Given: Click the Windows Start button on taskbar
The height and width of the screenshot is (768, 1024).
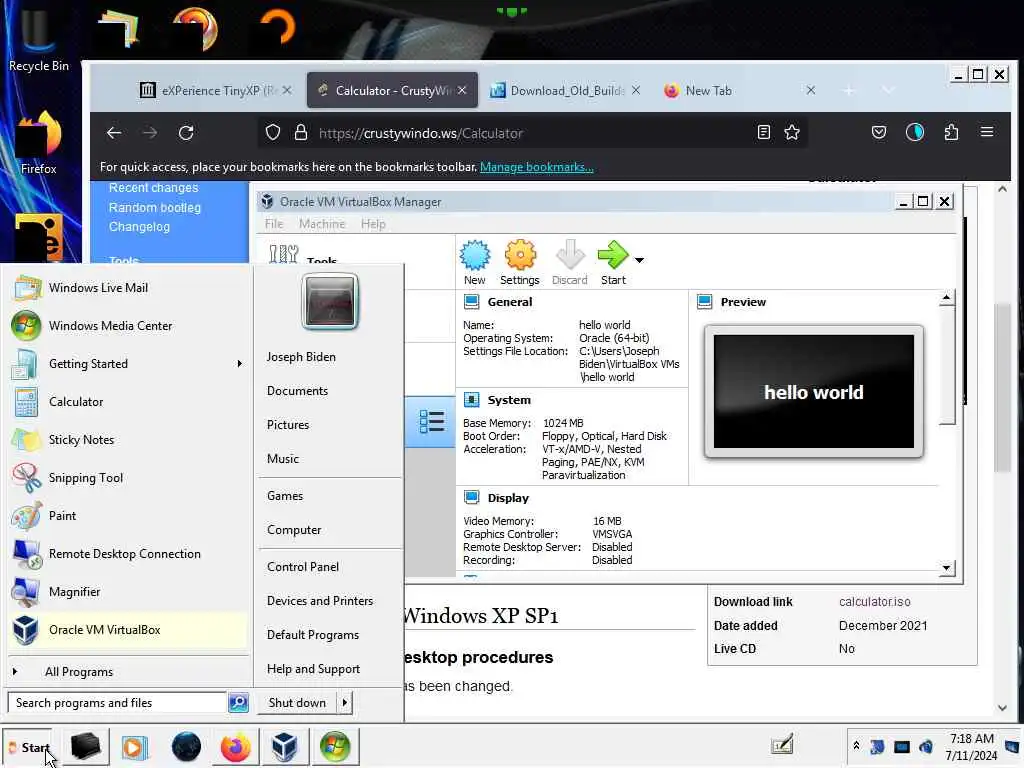Looking at the screenshot, I should [28, 747].
